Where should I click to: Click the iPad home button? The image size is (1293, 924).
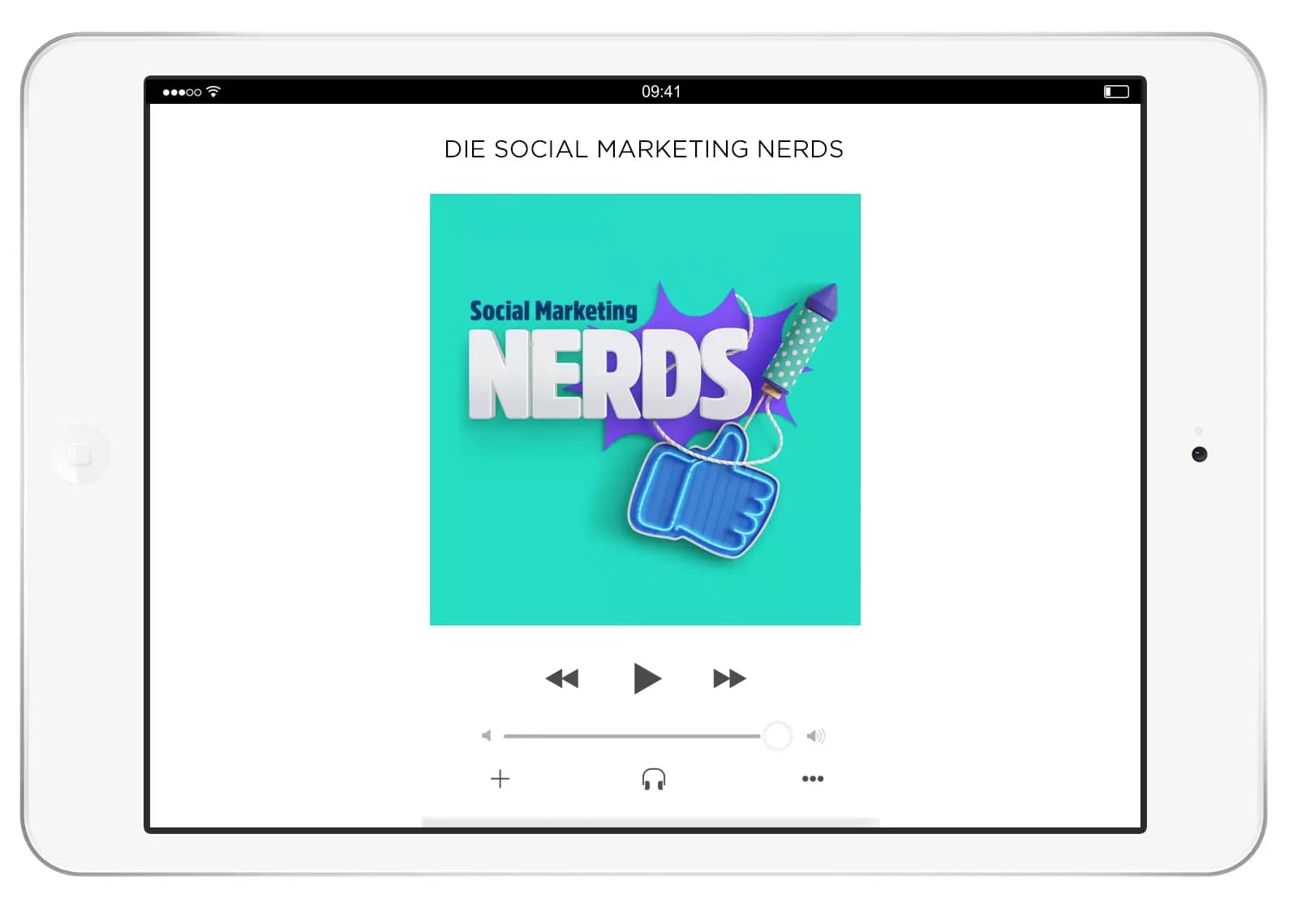[x=80, y=454]
